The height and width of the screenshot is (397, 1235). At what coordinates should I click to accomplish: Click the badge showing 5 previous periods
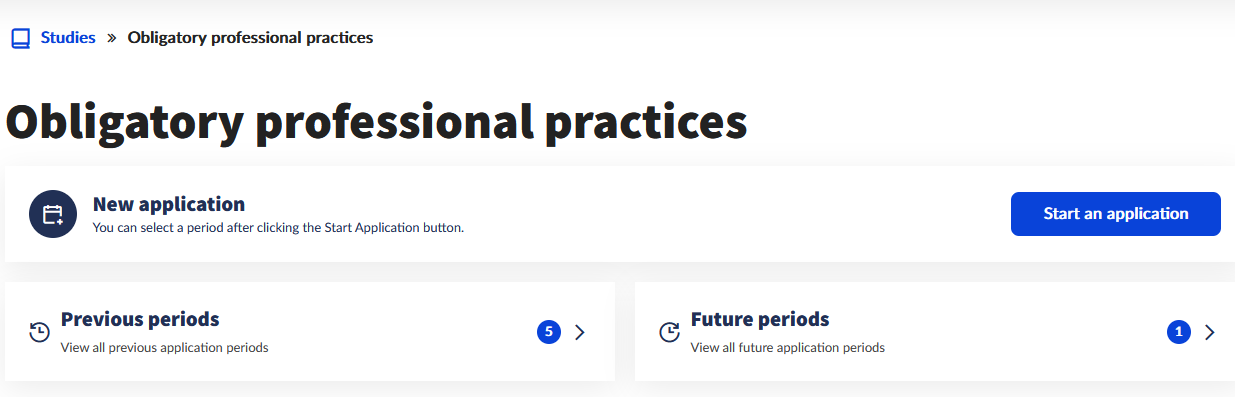click(548, 332)
